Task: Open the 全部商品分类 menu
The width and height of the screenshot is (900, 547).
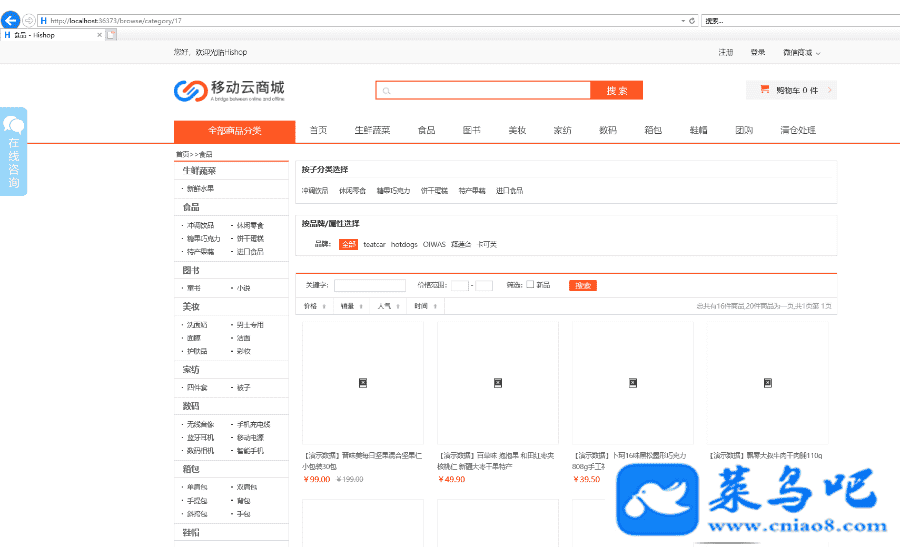Action: click(234, 131)
